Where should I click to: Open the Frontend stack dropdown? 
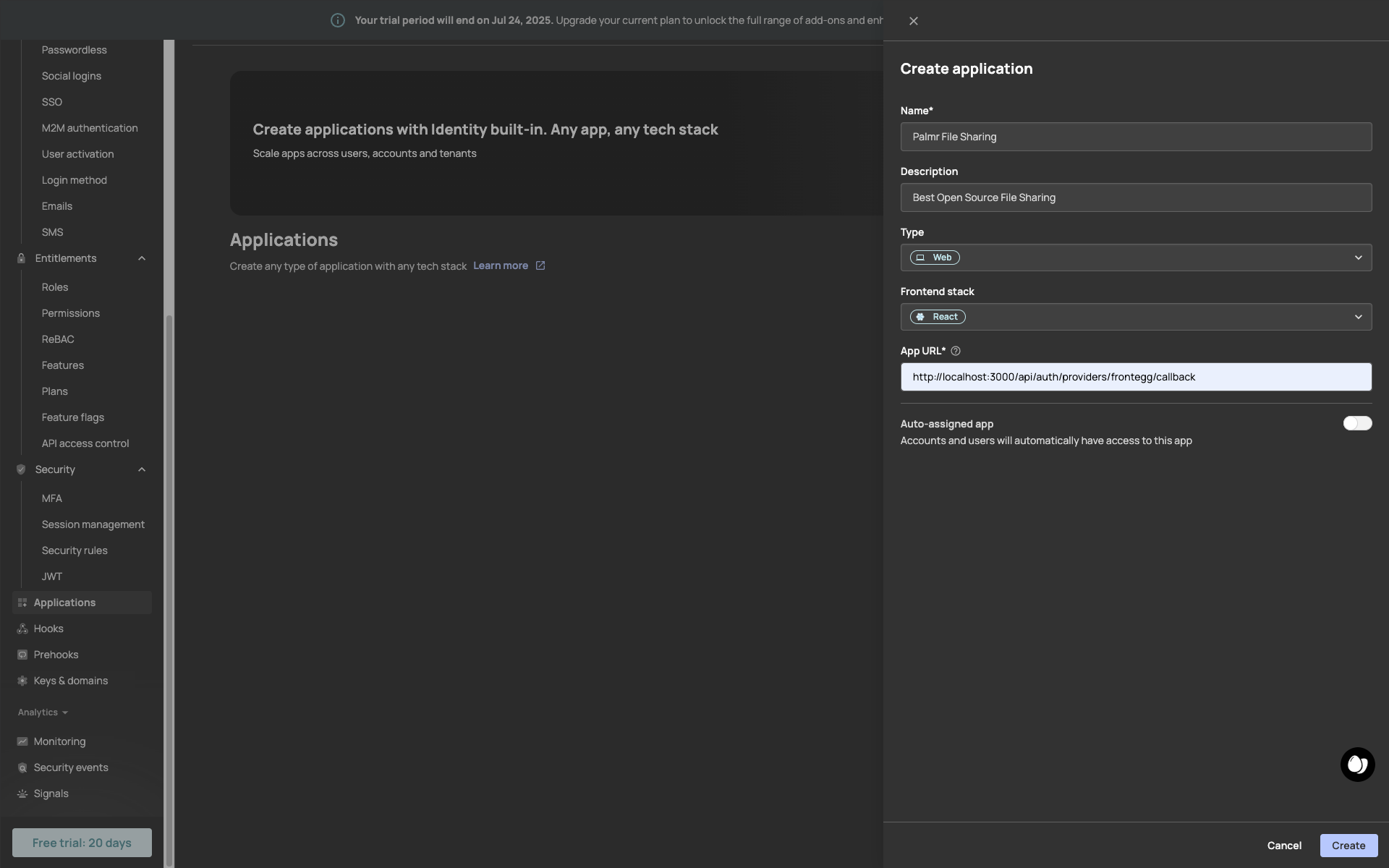point(1136,317)
